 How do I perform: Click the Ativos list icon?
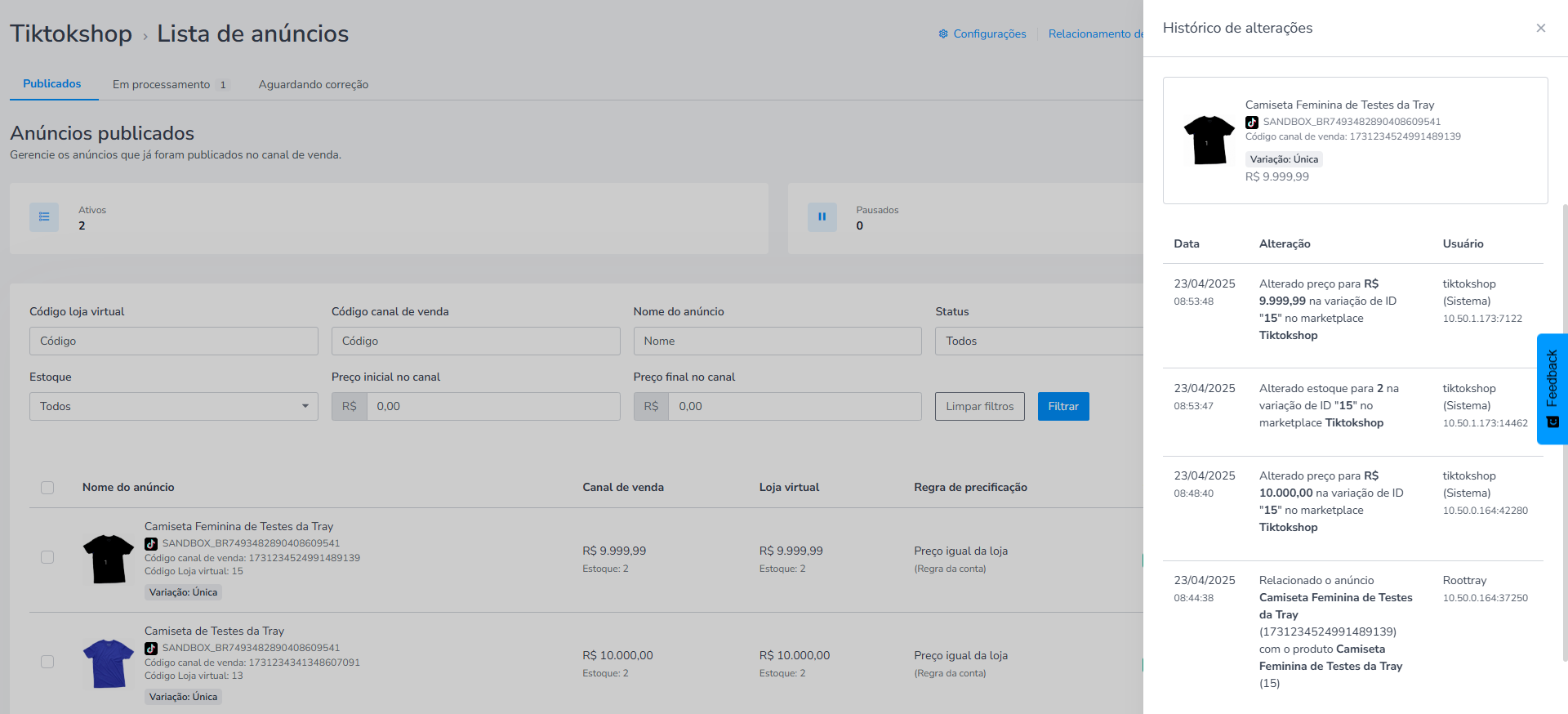click(x=44, y=216)
